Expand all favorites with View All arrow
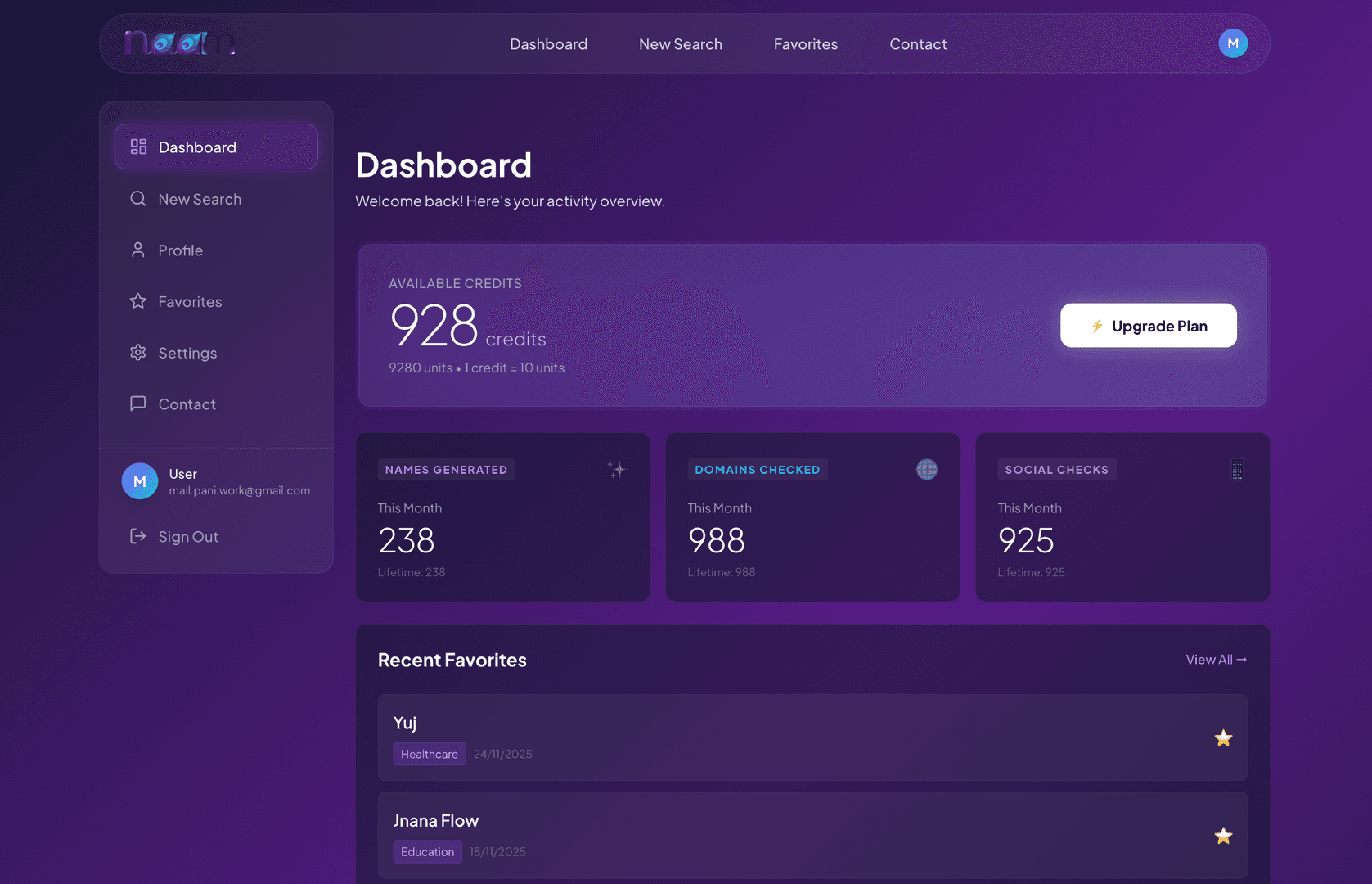 [x=1216, y=659]
